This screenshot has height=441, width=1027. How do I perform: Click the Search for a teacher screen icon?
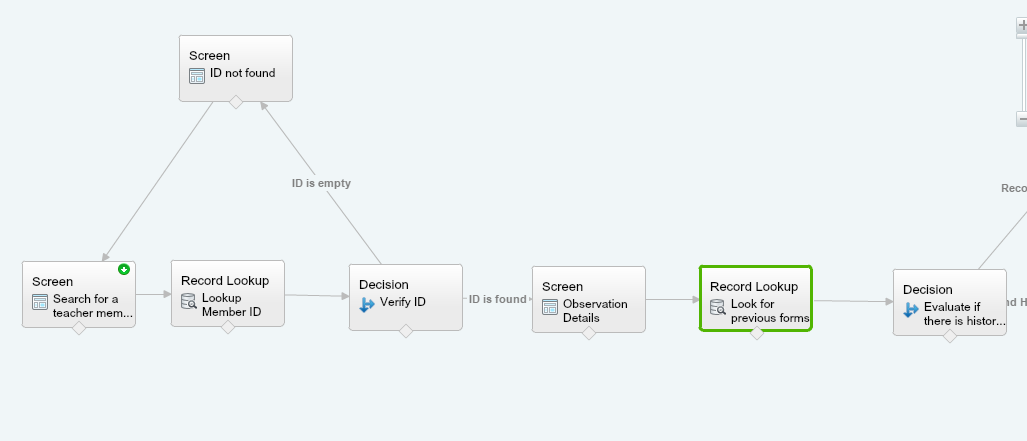[40, 301]
